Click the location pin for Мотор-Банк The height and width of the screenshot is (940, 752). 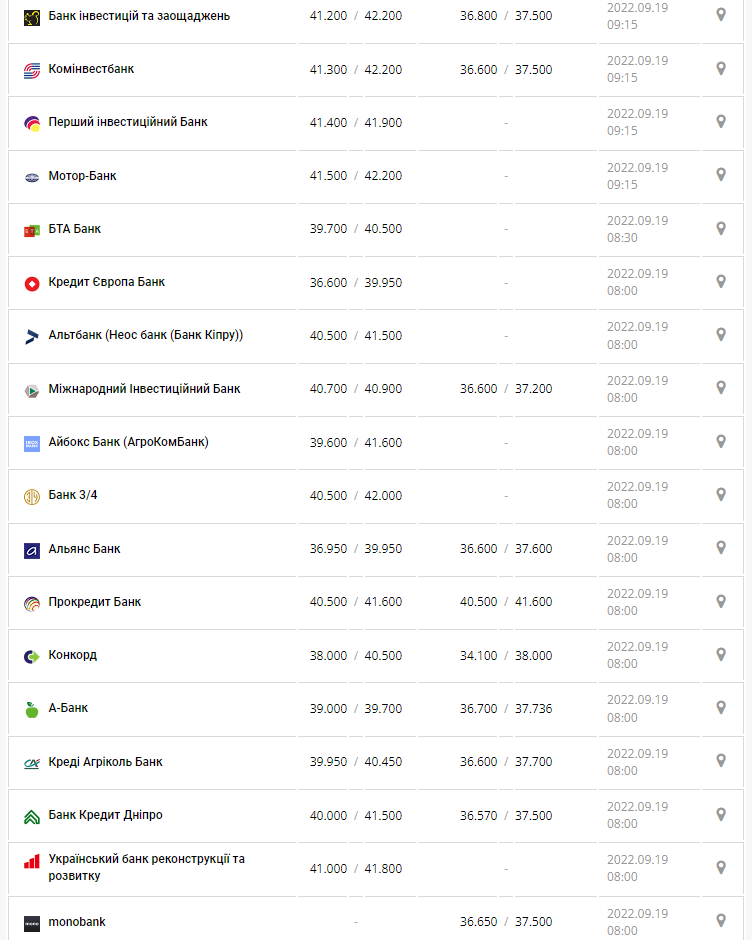pos(720,175)
